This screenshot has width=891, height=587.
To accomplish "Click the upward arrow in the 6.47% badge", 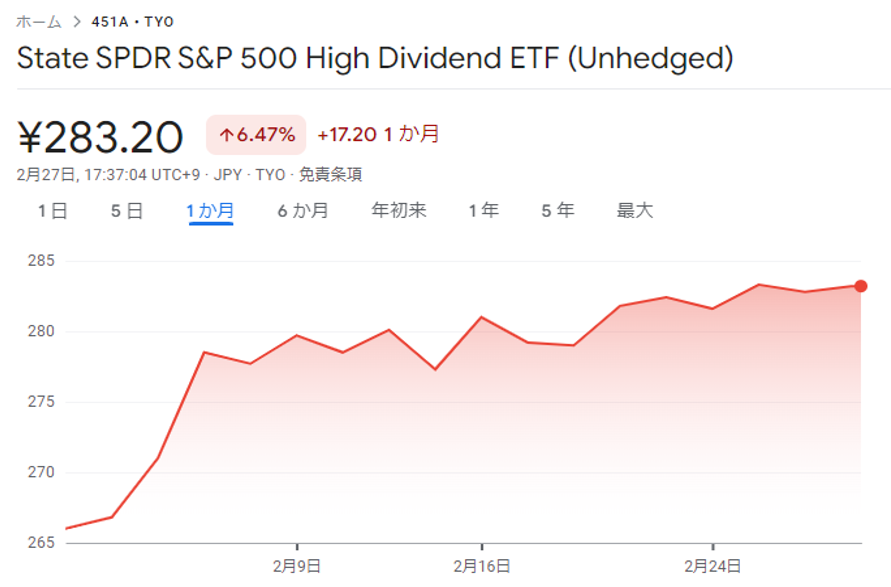I will click(x=226, y=135).
